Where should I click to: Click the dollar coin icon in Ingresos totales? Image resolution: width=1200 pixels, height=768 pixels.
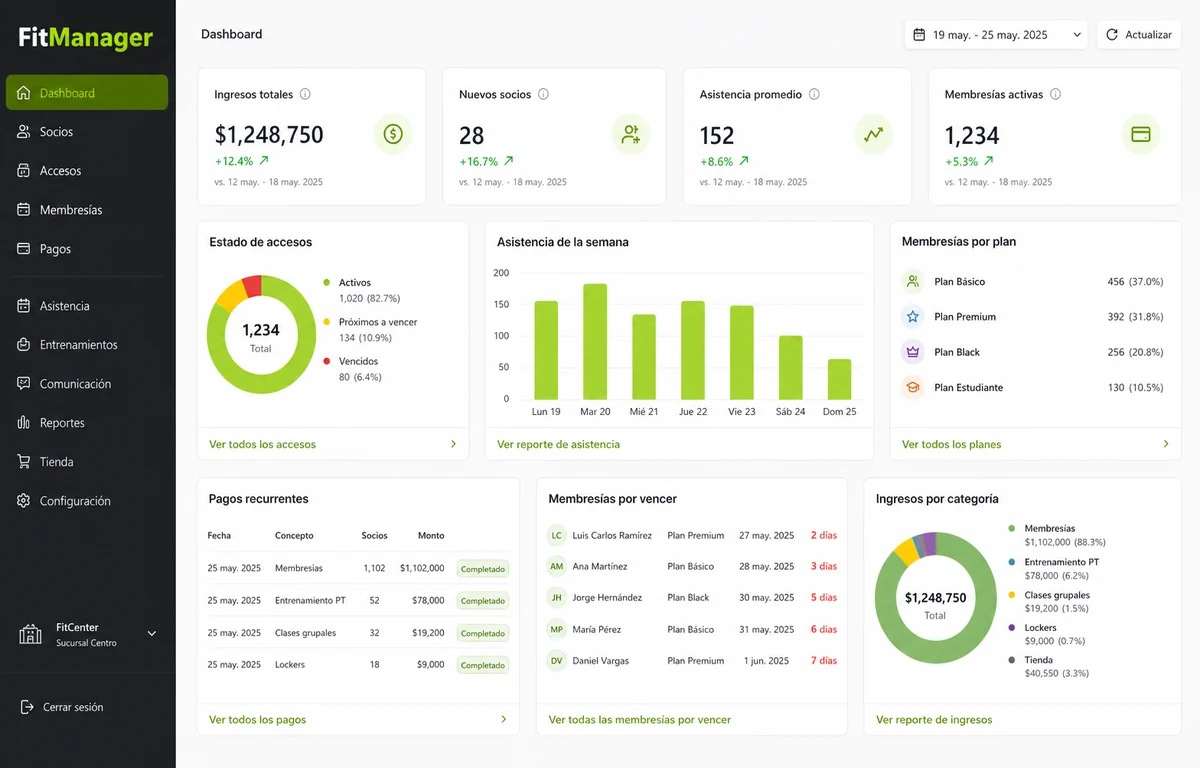tap(393, 134)
